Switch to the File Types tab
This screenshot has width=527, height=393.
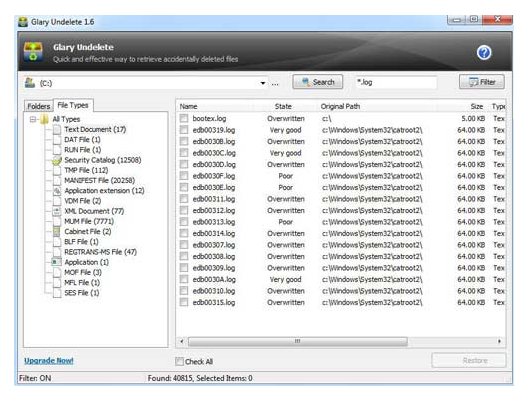coord(73,105)
